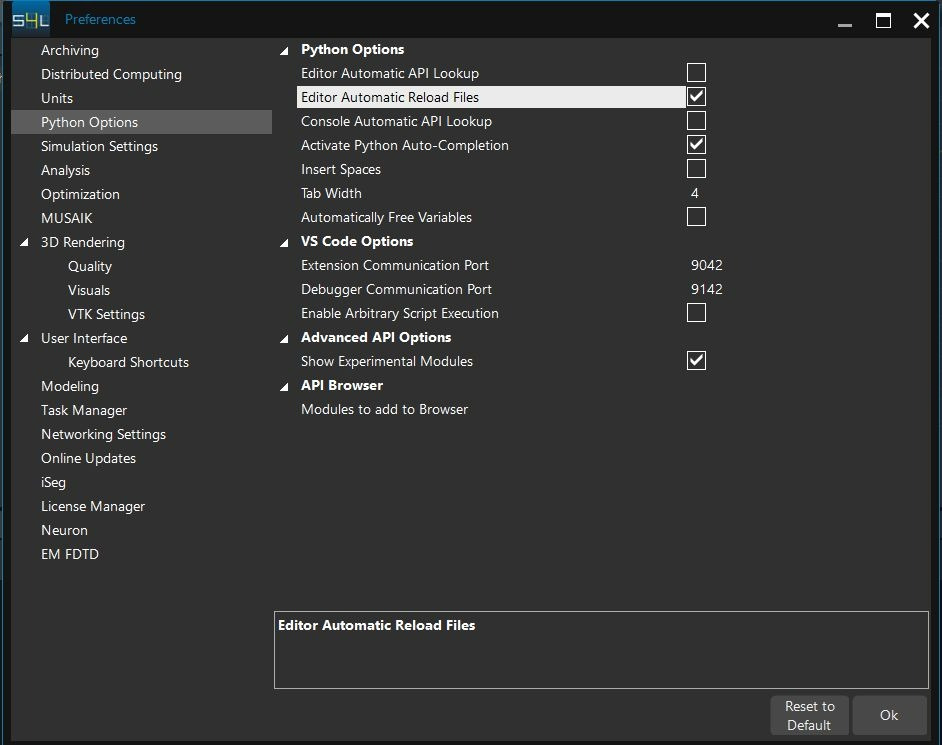Uncheck Editor Automatic Reload Files

pyautogui.click(x=696, y=97)
